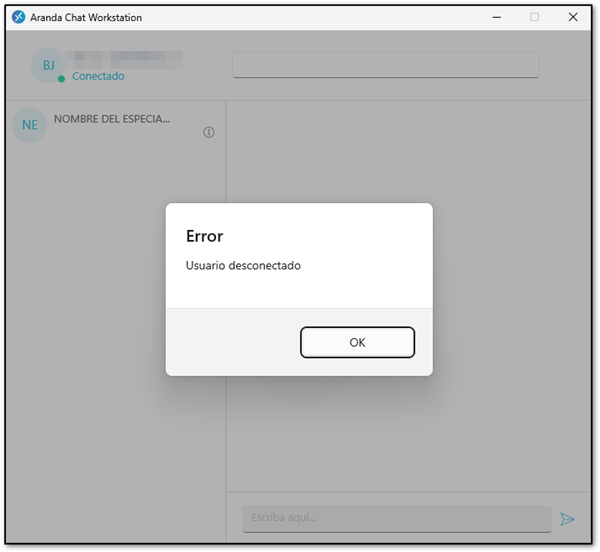The height and width of the screenshot is (552, 600).
Task: Click the 'Usuario desconectado' message text
Action: click(243, 266)
